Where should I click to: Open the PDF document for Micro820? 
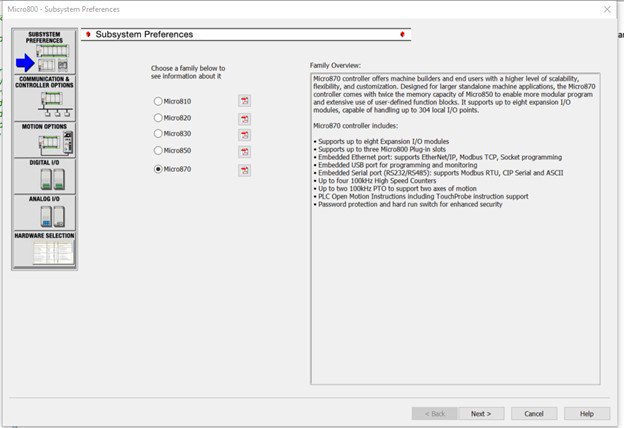[x=244, y=119]
